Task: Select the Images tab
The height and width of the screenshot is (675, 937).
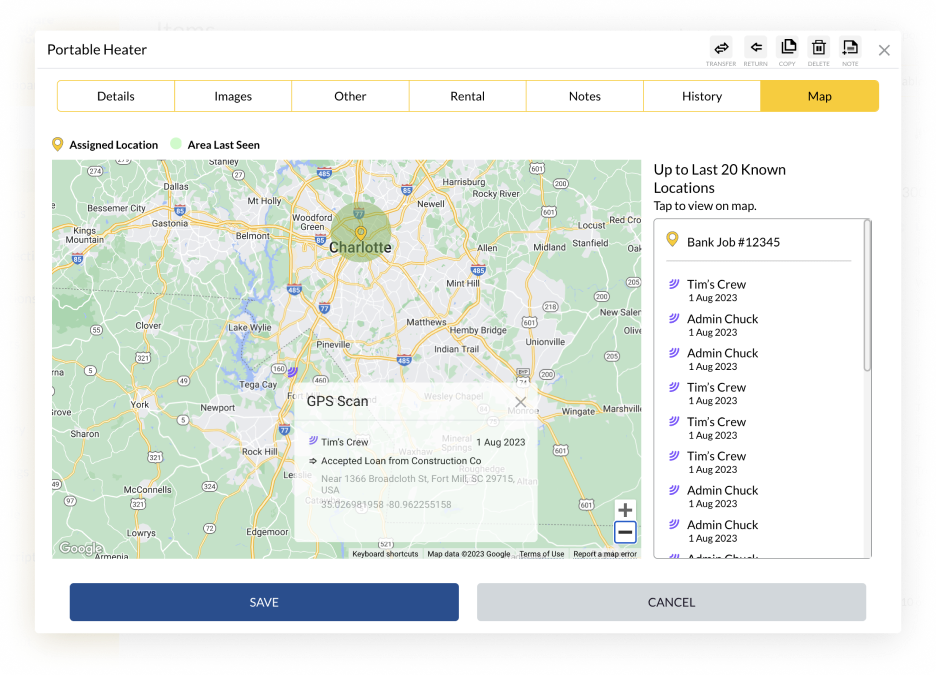Action: click(233, 96)
